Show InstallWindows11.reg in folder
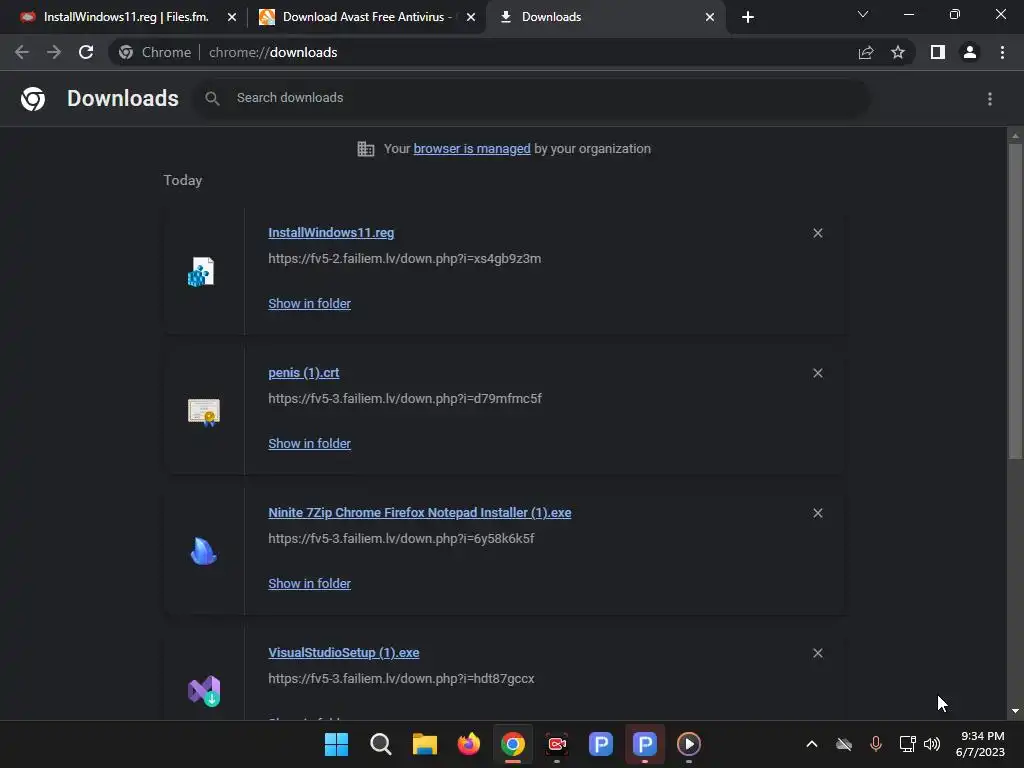This screenshot has width=1024, height=768. (x=310, y=304)
